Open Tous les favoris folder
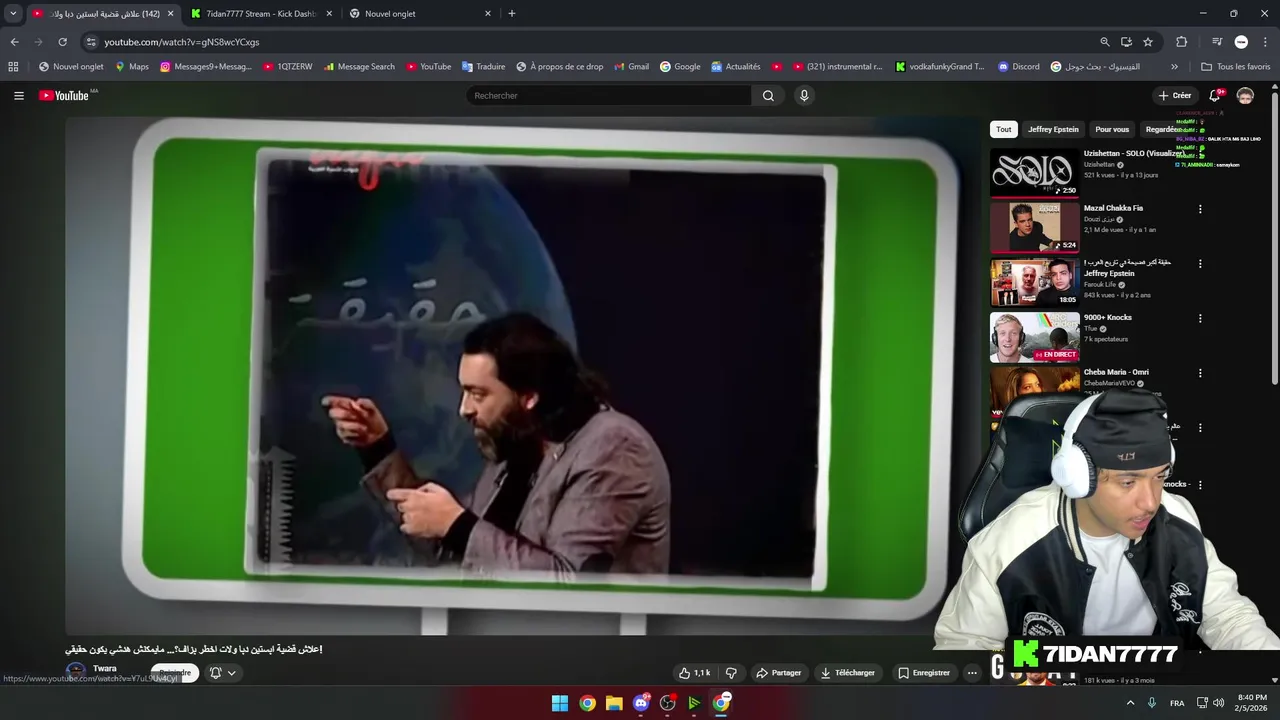The height and width of the screenshot is (720, 1280). pyautogui.click(x=1235, y=67)
